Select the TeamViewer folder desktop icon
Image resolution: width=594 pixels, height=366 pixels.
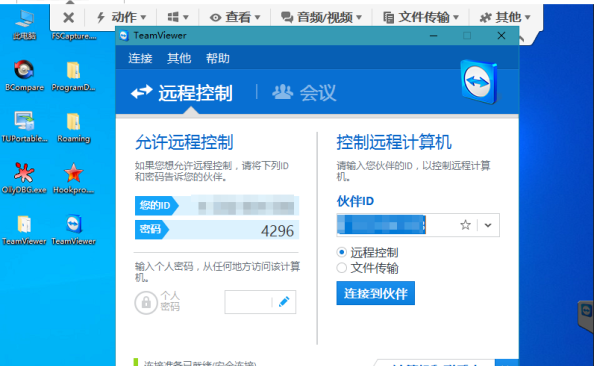24,230
